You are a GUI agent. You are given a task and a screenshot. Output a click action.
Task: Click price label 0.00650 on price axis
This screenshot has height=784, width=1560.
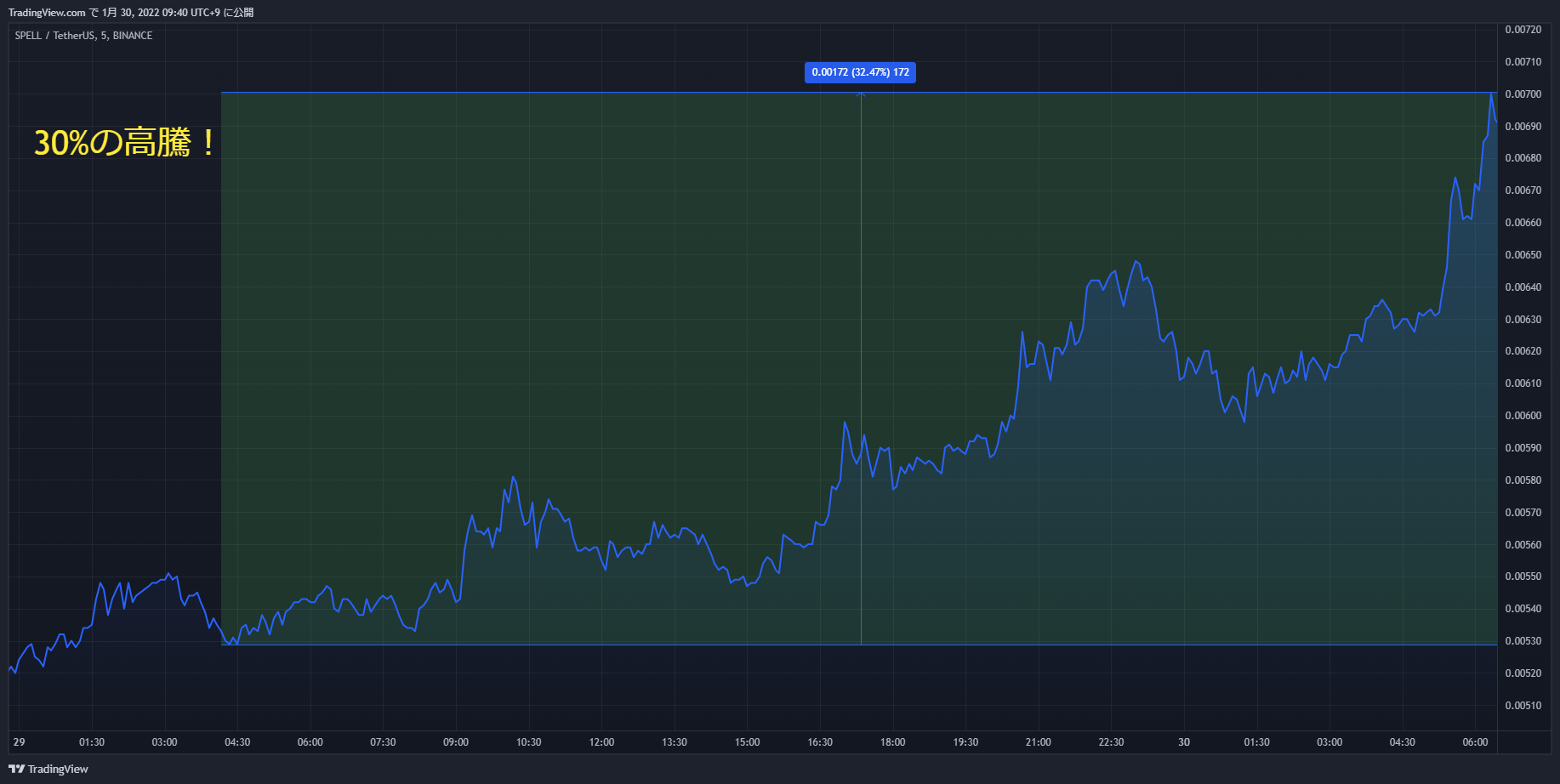click(1523, 255)
